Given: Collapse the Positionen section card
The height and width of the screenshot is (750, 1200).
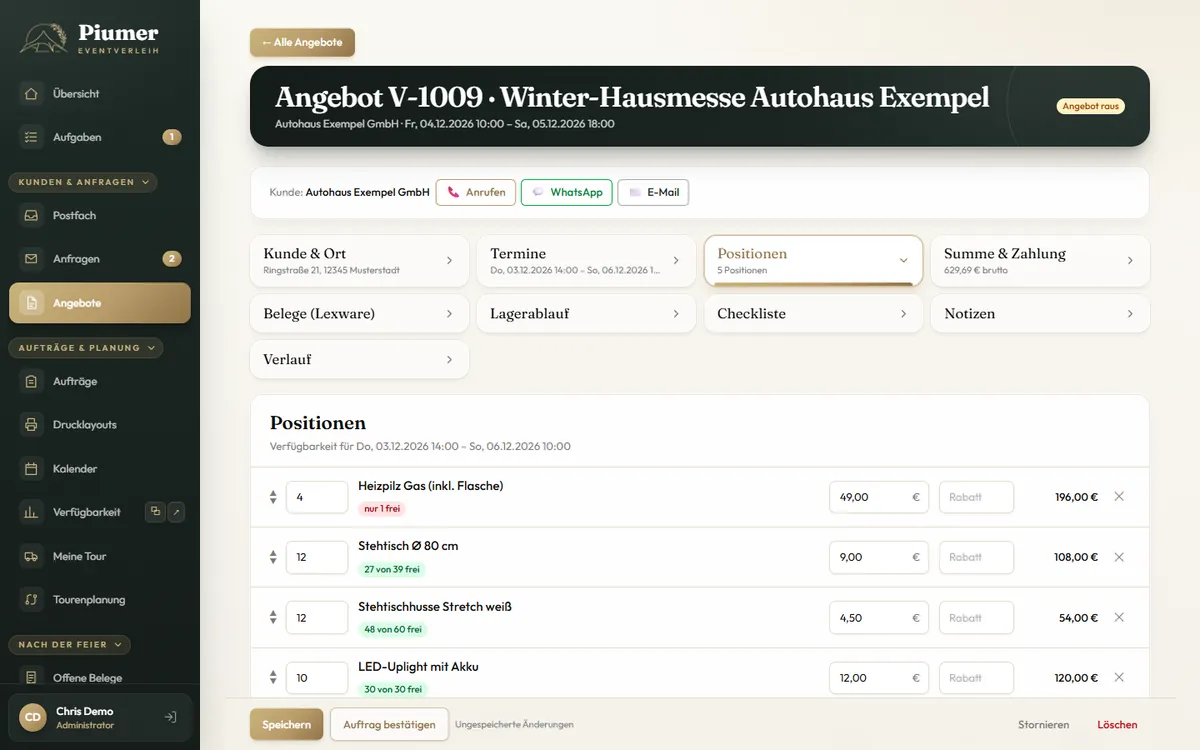Looking at the screenshot, I should [813, 261].
